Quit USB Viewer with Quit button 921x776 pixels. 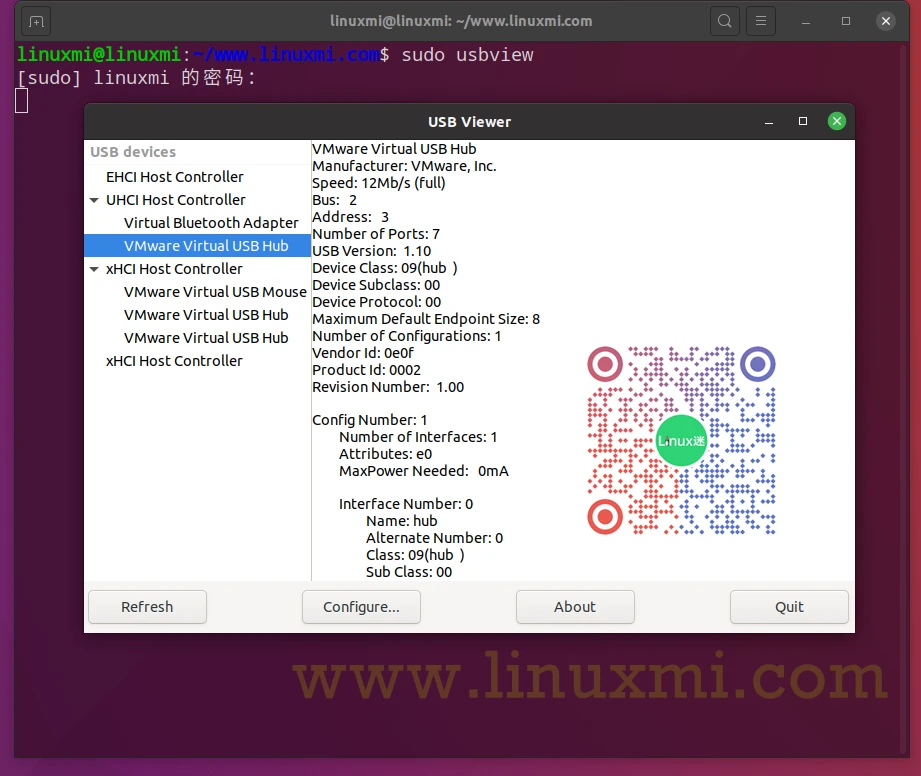(789, 607)
